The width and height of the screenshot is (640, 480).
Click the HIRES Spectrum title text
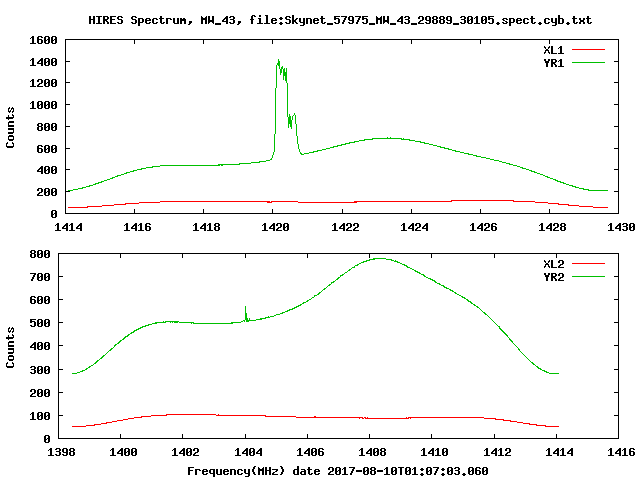click(340, 20)
